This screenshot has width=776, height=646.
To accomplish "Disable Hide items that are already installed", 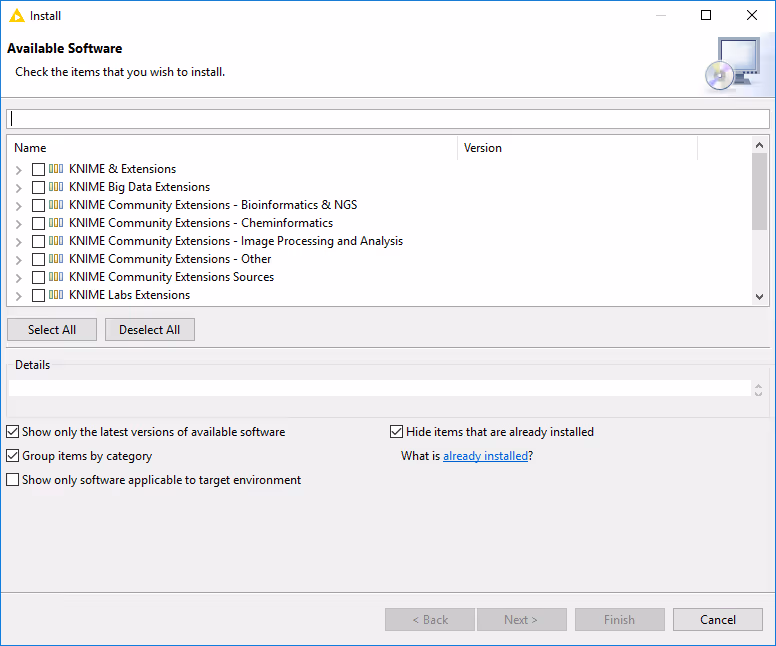I will coord(397,432).
